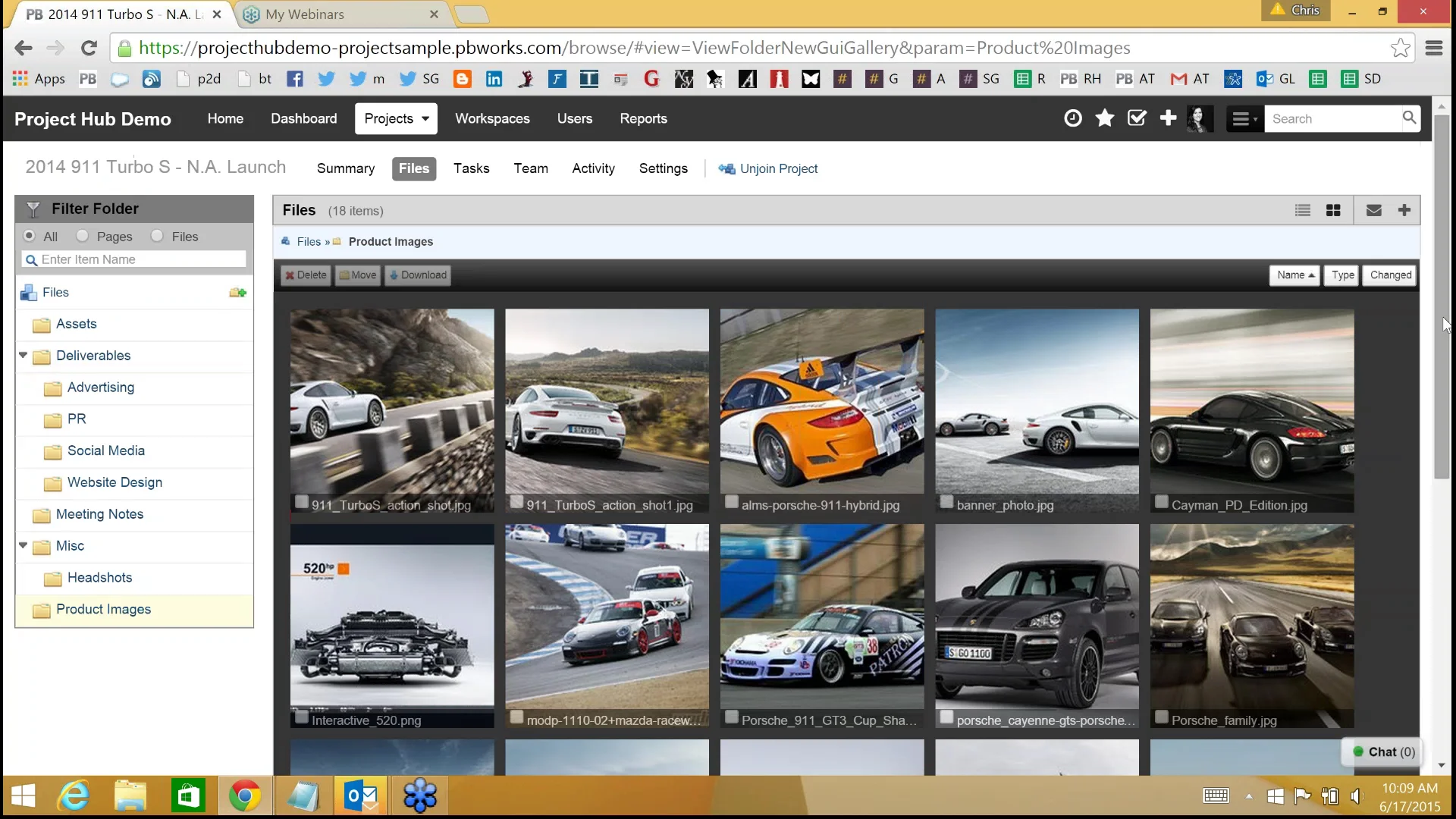The width and height of the screenshot is (1456, 819).
Task: Open the favorites star icon
Action: (x=1105, y=118)
